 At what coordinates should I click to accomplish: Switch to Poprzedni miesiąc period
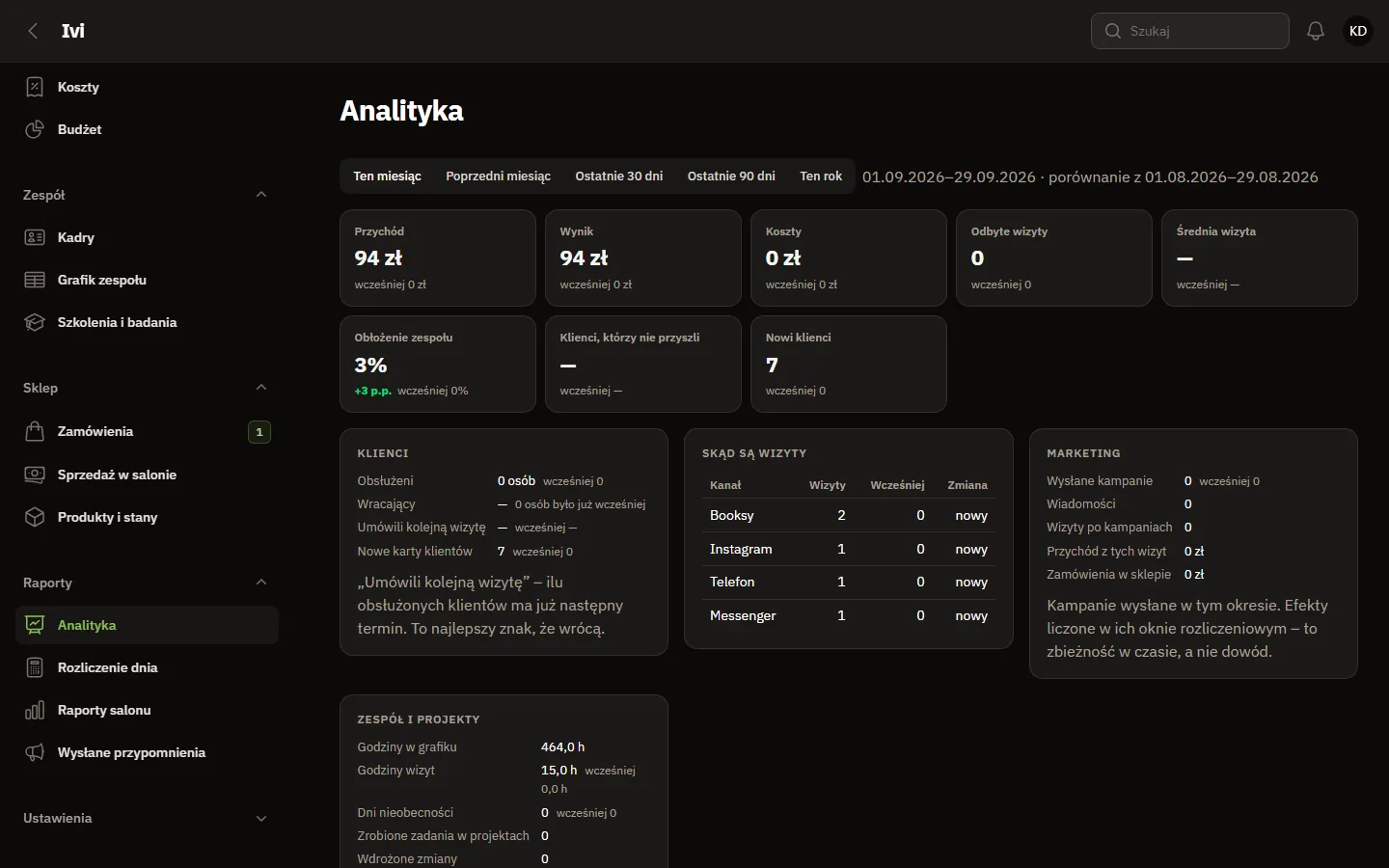[498, 176]
